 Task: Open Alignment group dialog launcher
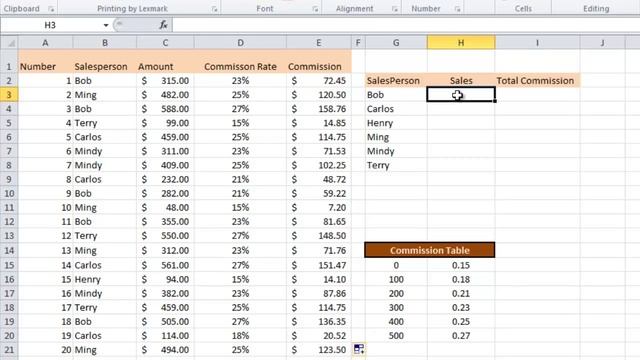click(395, 9)
